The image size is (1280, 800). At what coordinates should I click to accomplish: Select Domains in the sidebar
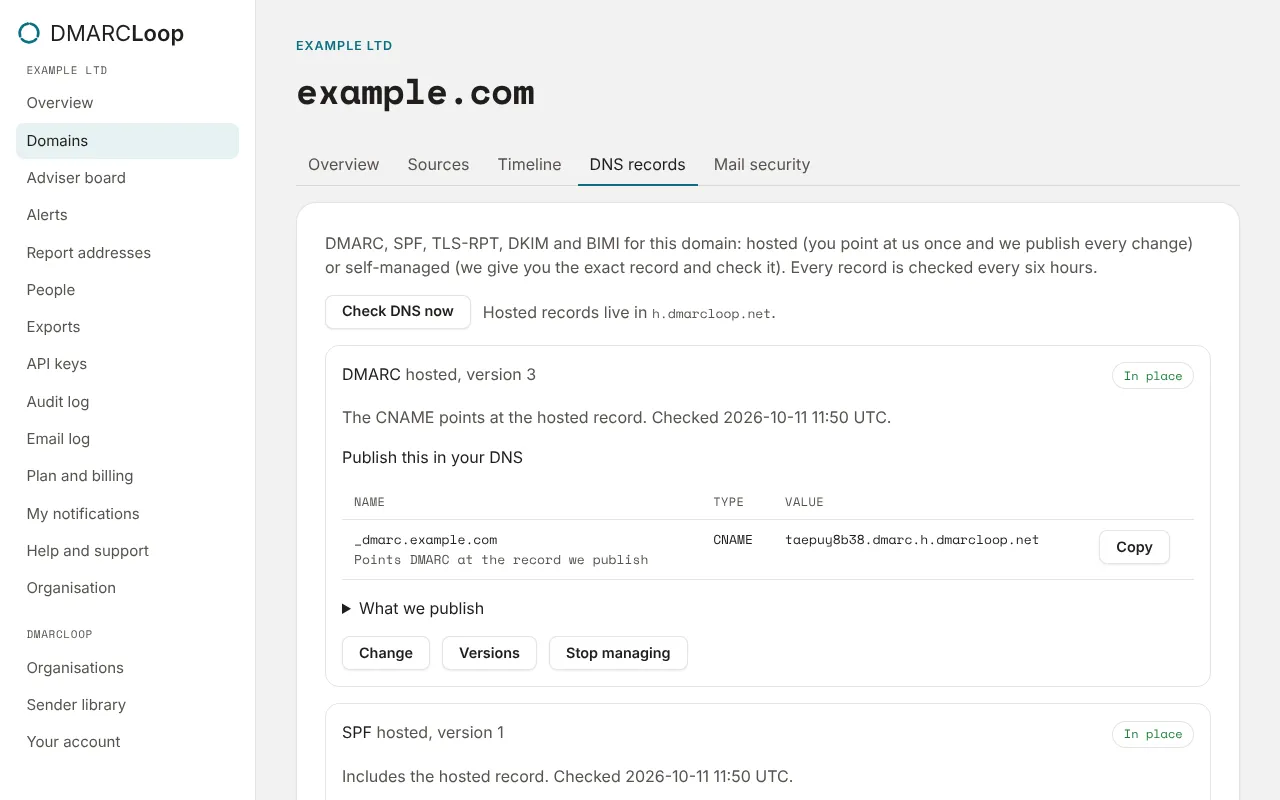point(127,141)
